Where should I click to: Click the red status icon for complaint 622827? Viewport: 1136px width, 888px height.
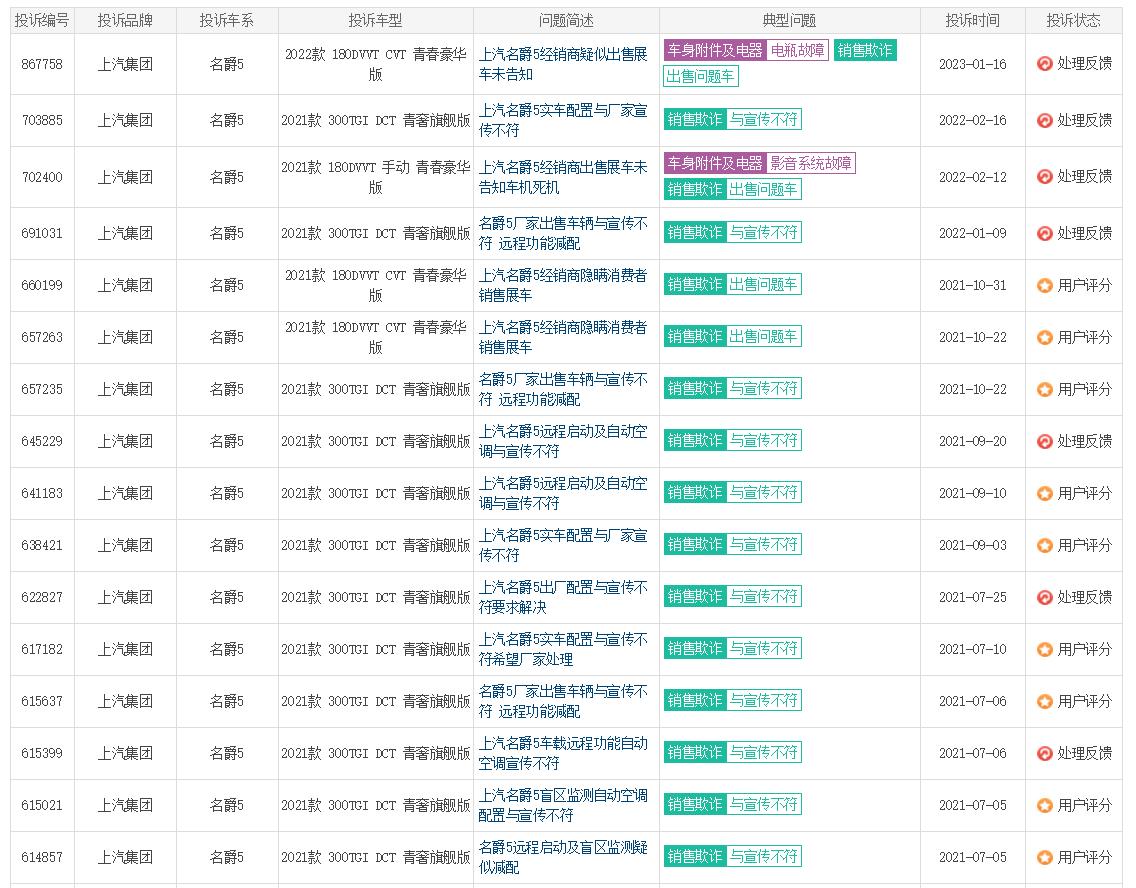point(1046,597)
